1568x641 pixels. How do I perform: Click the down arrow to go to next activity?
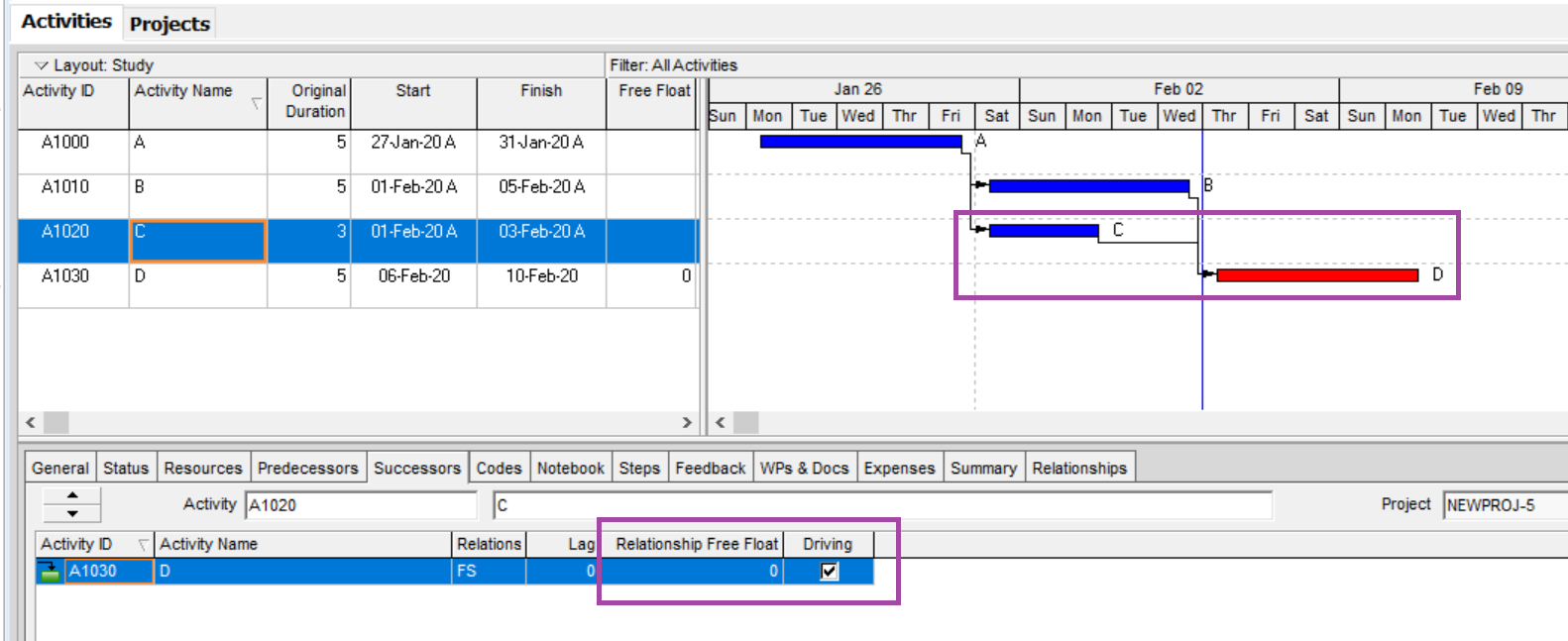pyautogui.click(x=72, y=513)
